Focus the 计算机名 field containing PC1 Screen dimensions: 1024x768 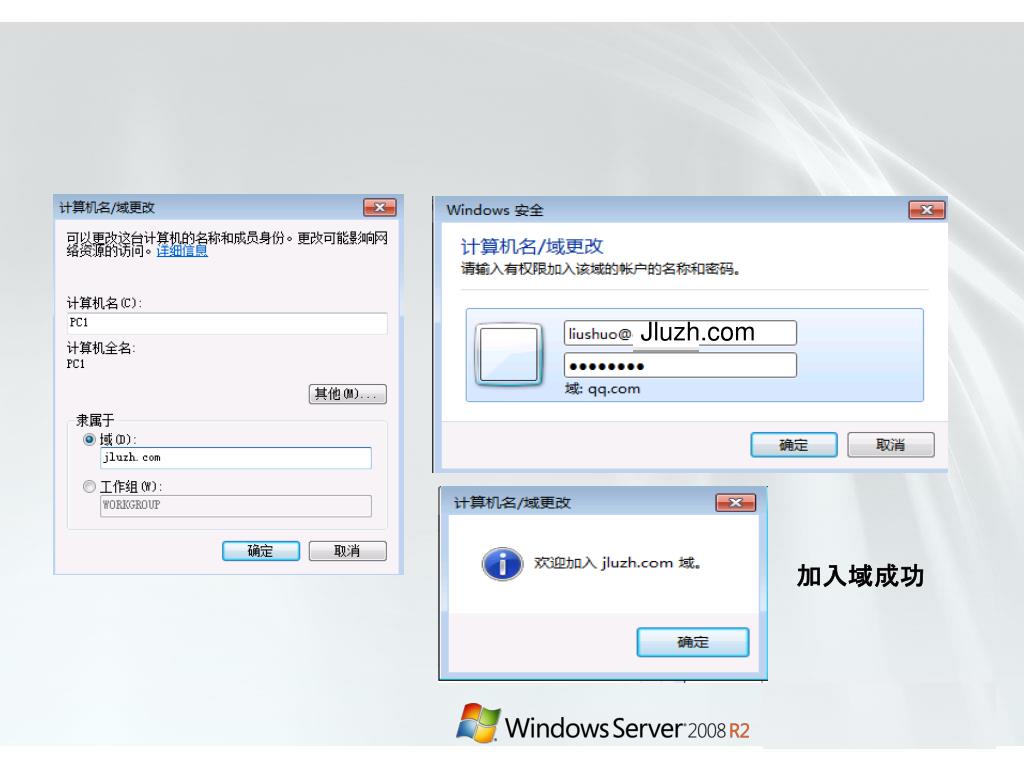click(x=227, y=323)
